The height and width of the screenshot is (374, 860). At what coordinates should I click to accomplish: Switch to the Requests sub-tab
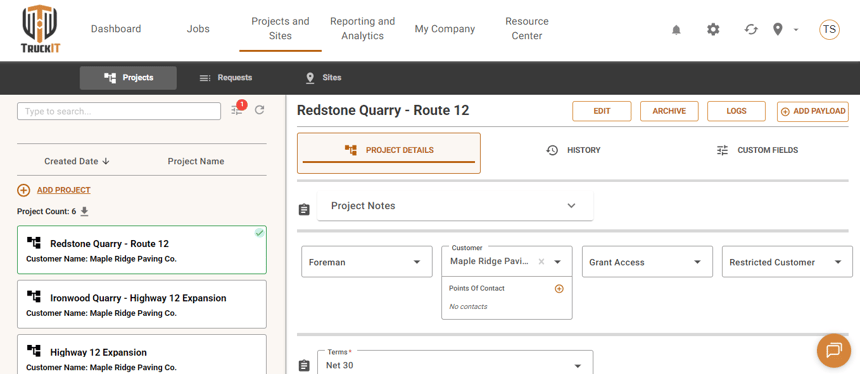click(225, 78)
